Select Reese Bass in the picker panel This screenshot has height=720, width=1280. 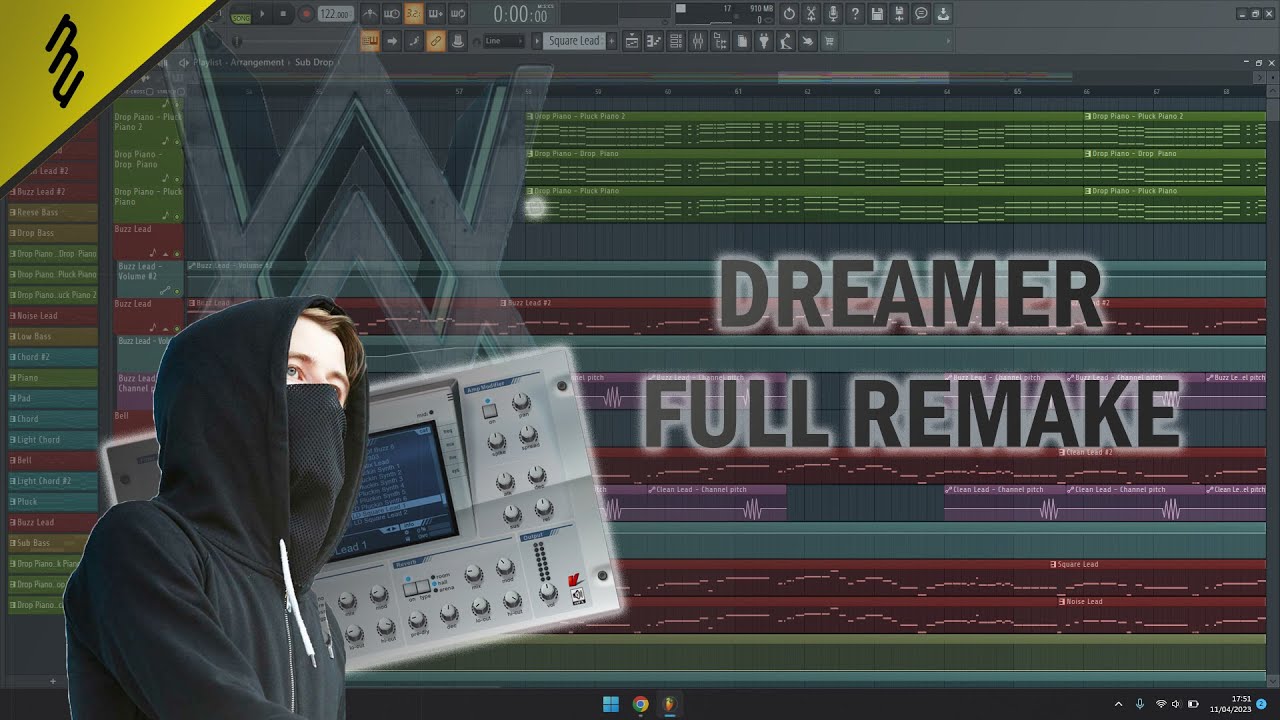coord(53,212)
